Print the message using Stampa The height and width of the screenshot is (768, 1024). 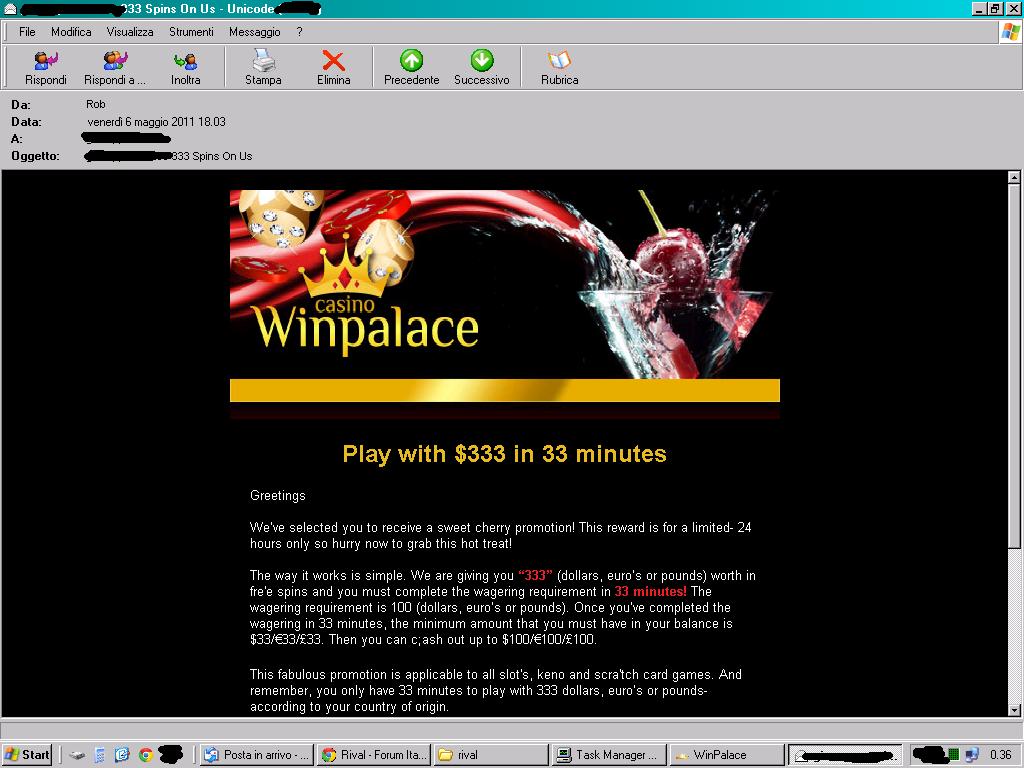point(263,68)
